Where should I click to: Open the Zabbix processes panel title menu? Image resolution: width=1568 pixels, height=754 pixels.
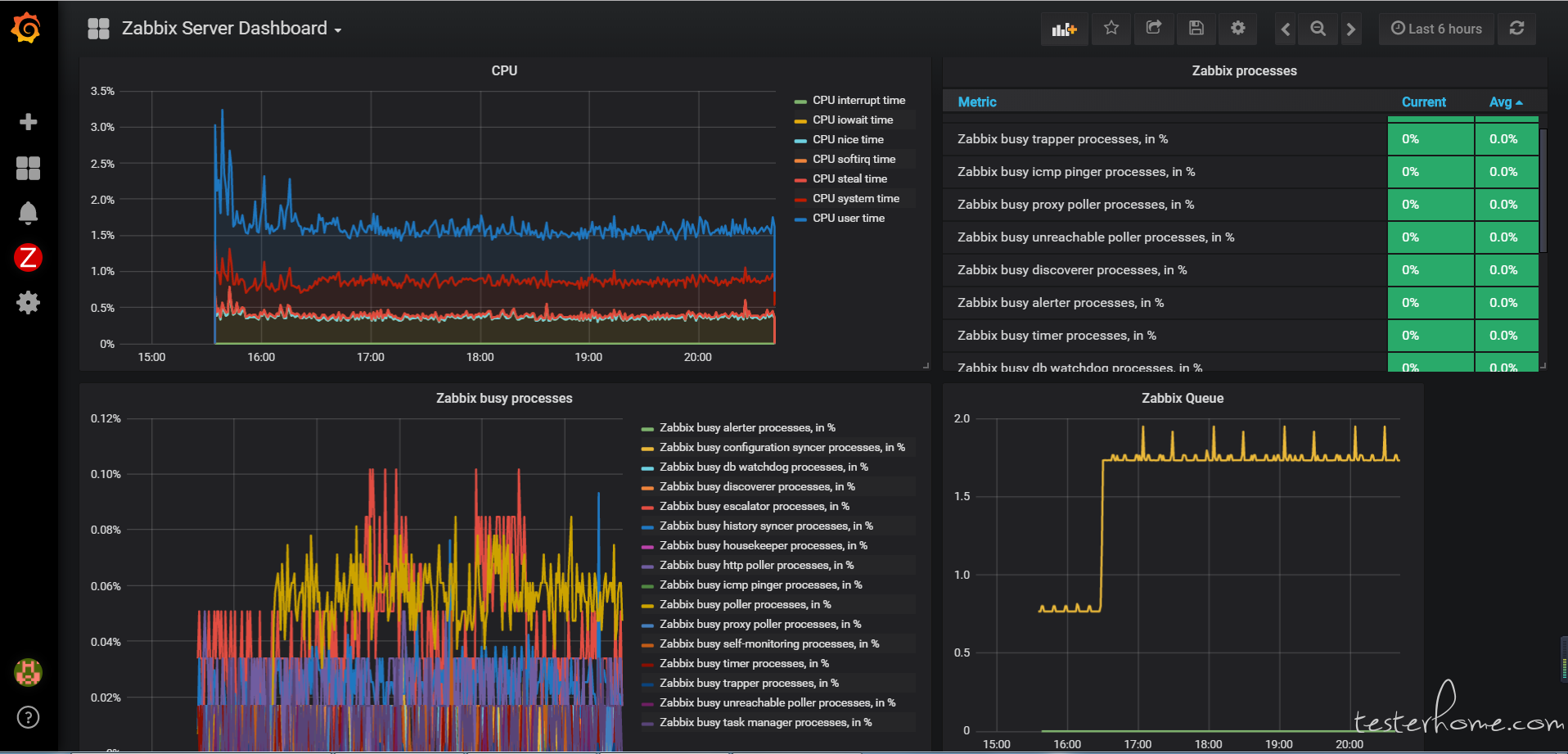[1244, 70]
